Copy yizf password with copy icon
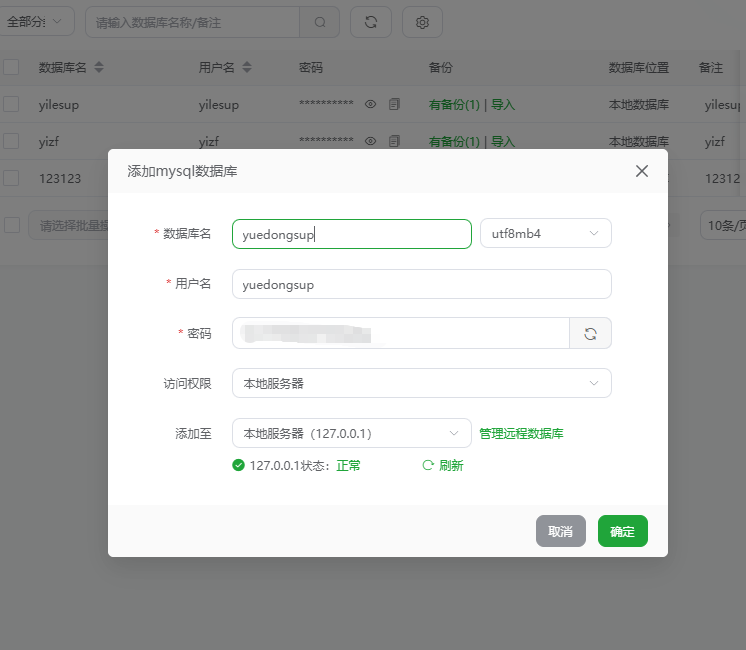The image size is (746, 650). 394,141
